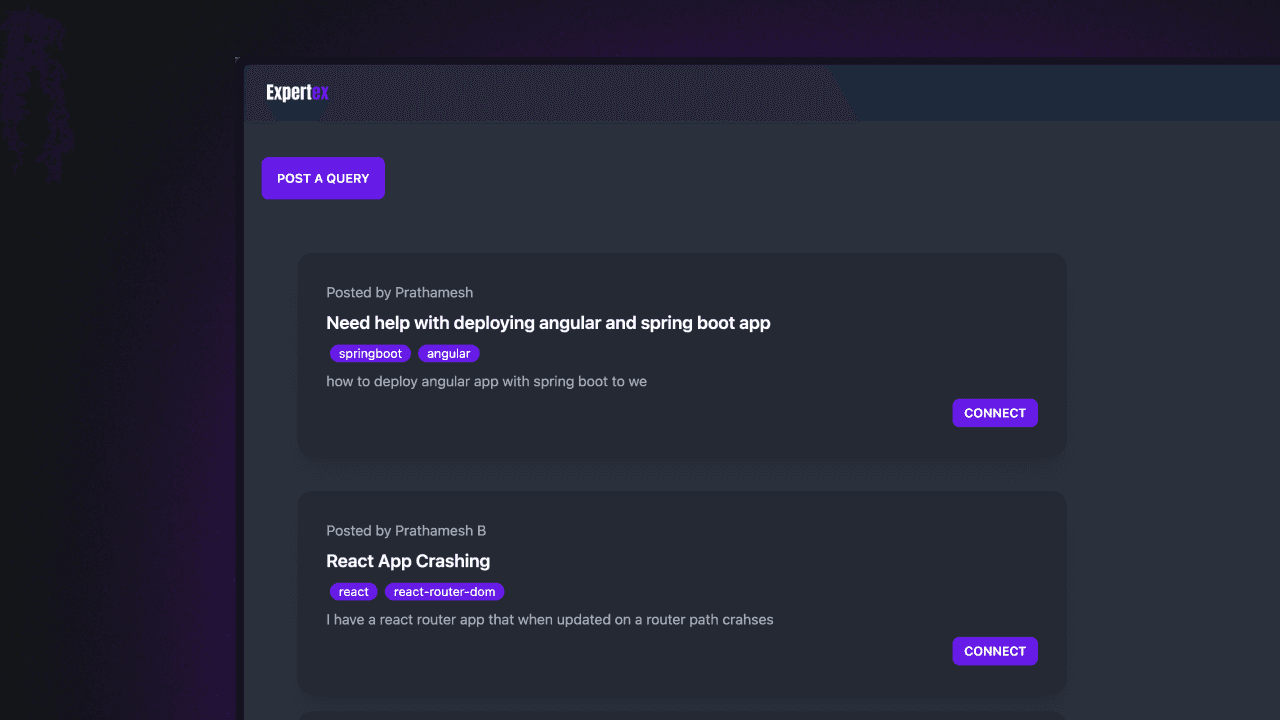Click the top navigation bar area
This screenshot has width=1280, height=720.
762,93
